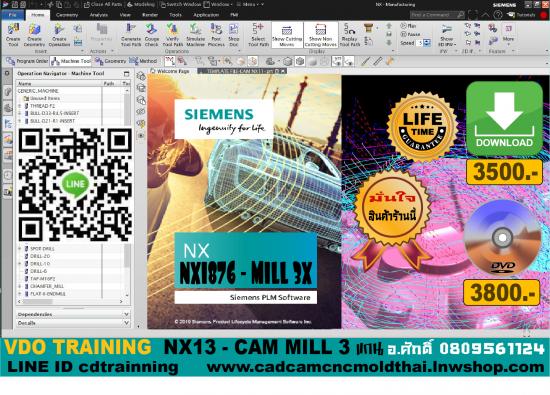Adjust the Speed stepper control
The height and width of the screenshot is (395, 550).
tap(427, 43)
